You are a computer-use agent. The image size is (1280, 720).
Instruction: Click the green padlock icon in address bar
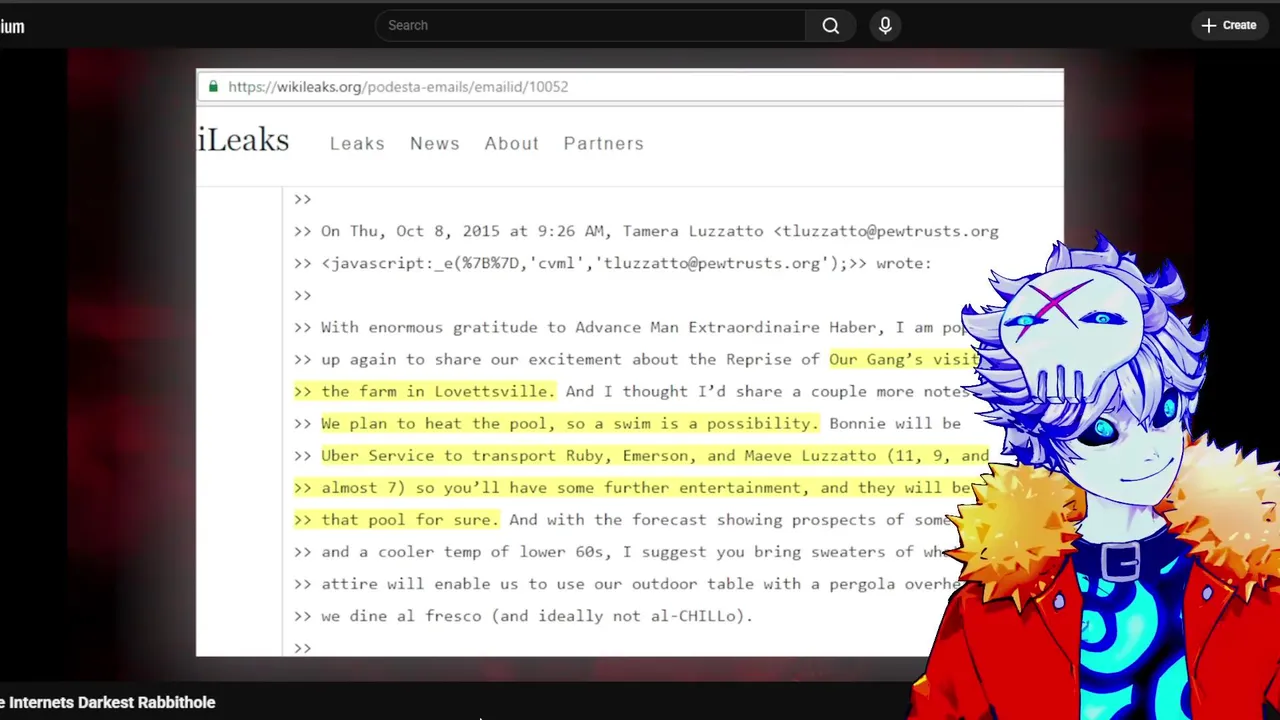[213, 87]
